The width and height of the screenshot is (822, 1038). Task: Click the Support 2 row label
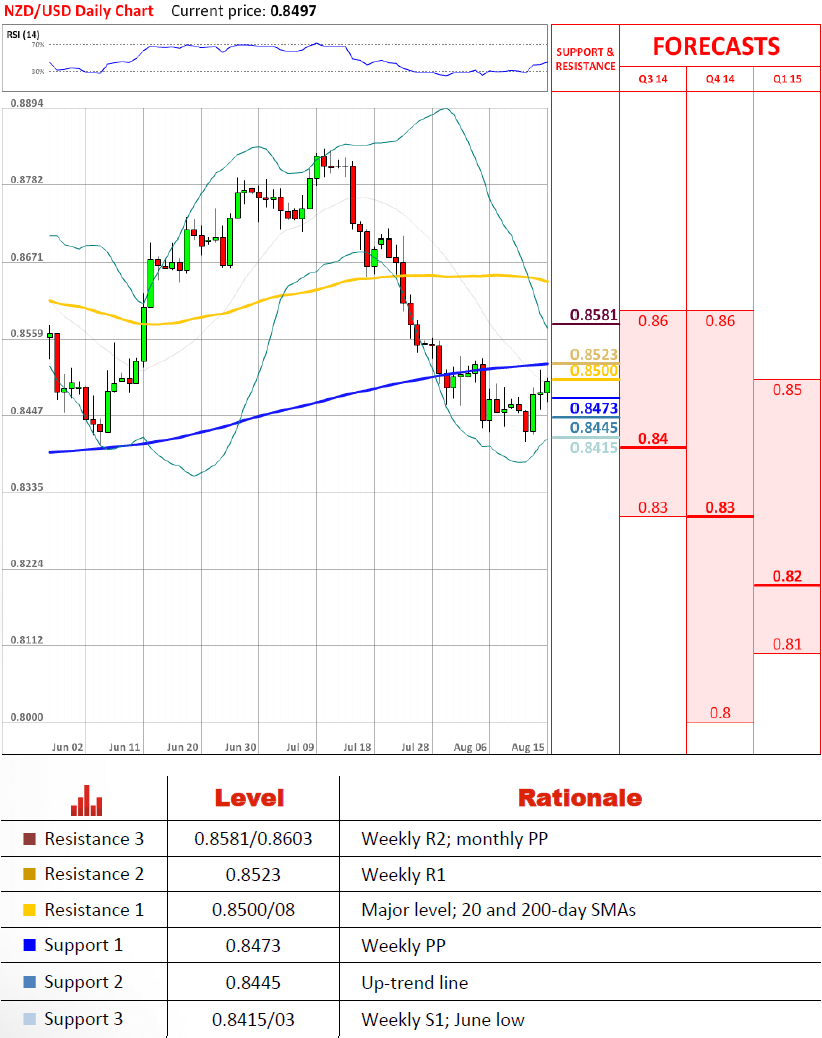coord(83,982)
